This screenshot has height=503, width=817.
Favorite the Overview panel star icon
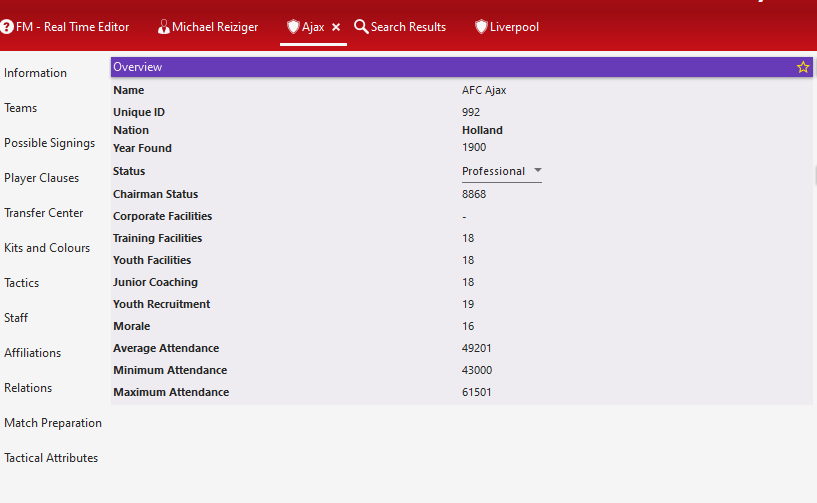point(803,67)
